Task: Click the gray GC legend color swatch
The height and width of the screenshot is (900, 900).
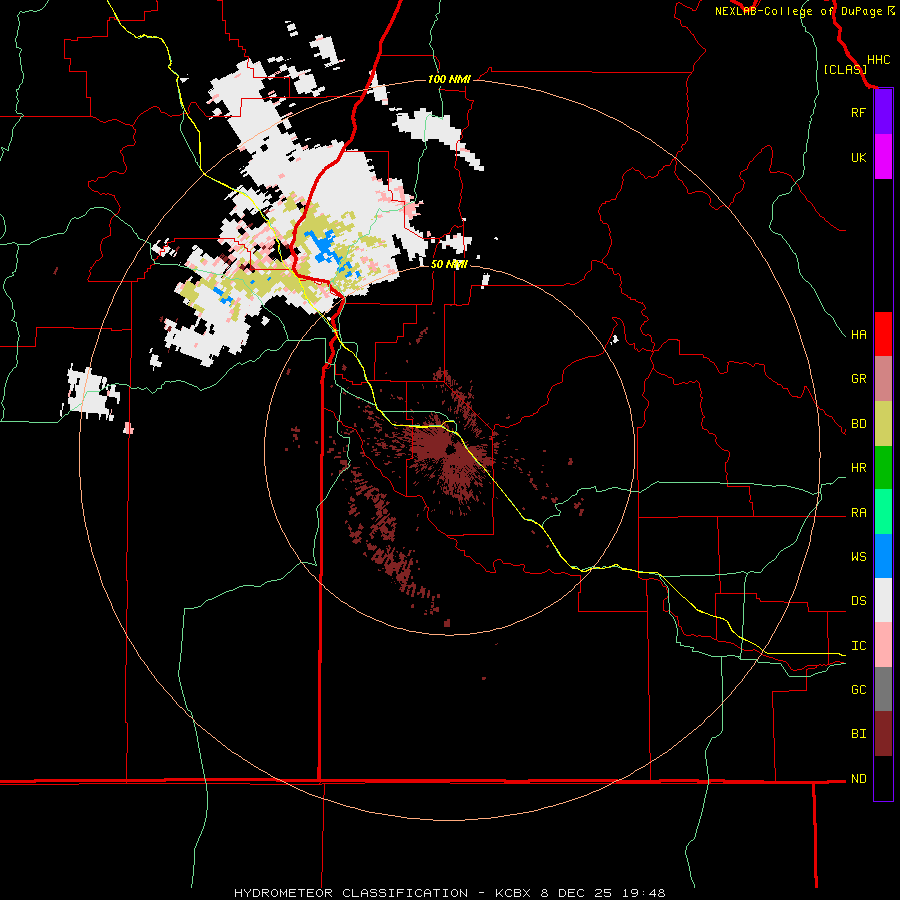Action: [x=883, y=689]
